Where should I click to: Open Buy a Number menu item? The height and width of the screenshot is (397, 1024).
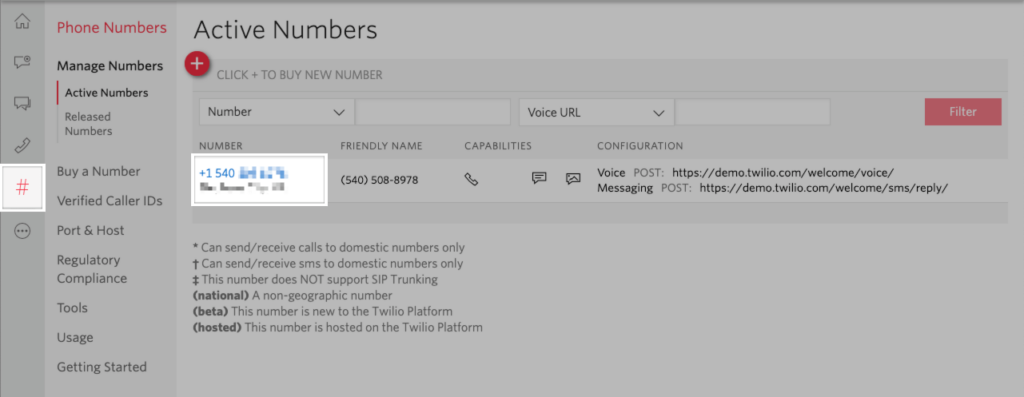pos(99,172)
